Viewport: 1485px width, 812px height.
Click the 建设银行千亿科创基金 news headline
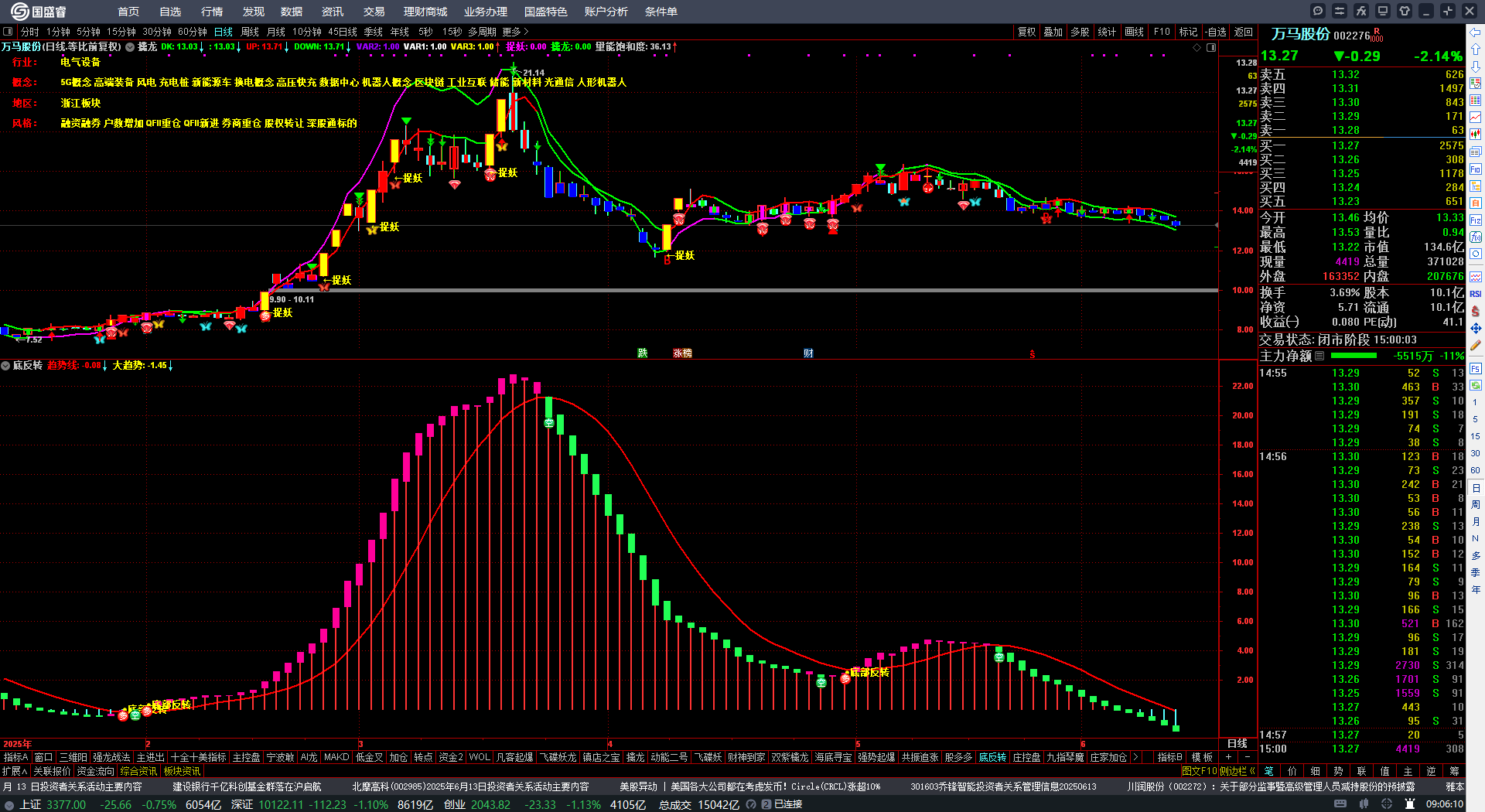pyautogui.click(x=247, y=786)
